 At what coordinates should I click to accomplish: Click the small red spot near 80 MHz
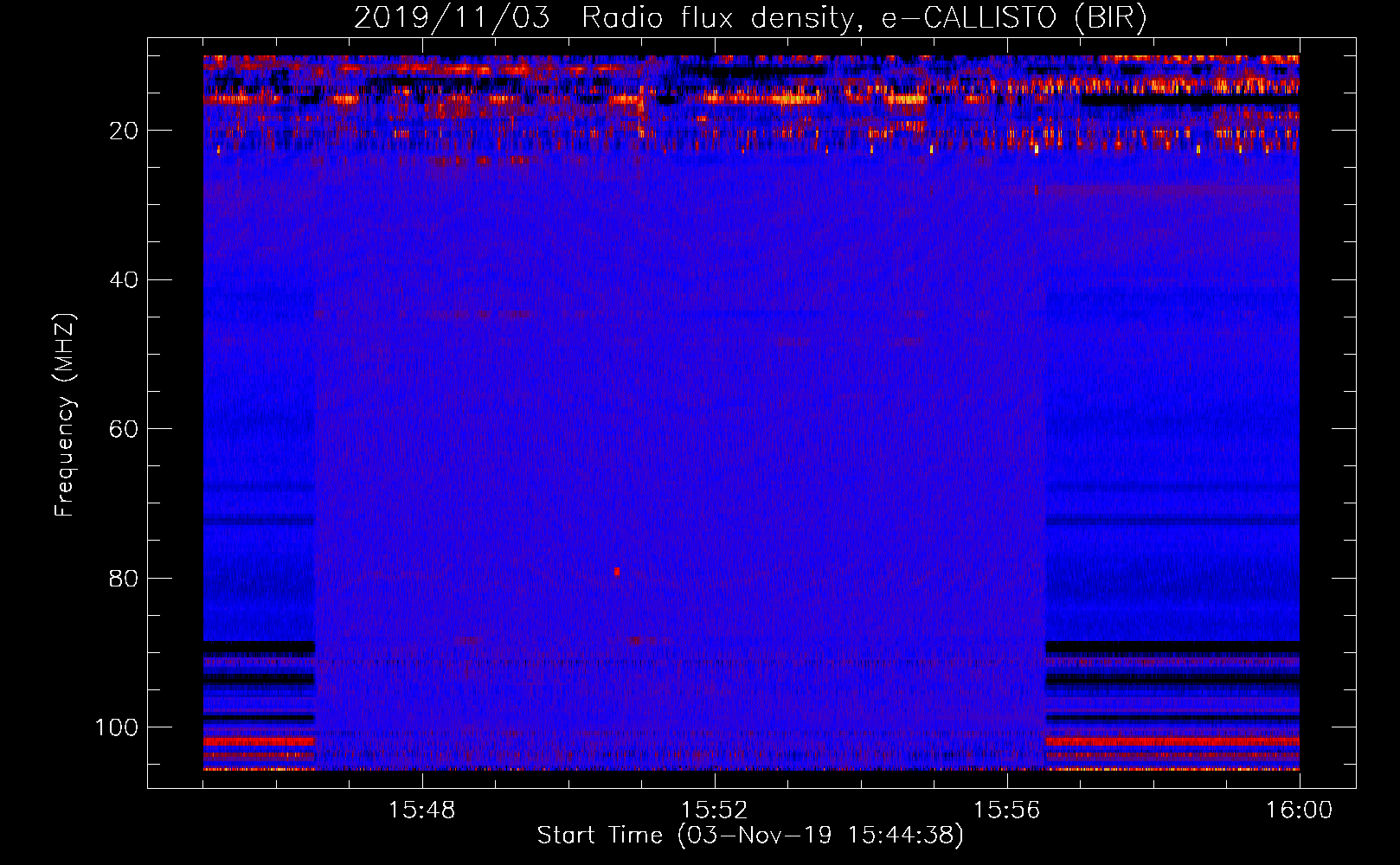pos(617,572)
